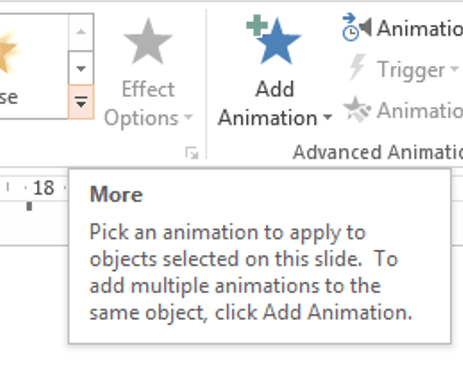Click the Animation Pane text label
This screenshot has width=463, height=365.
pos(420,28)
